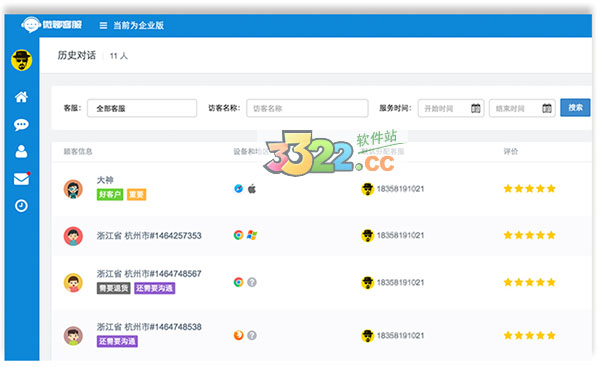Click the star rating in #1464257353 row

pyautogui.click(x=530, y=235)
